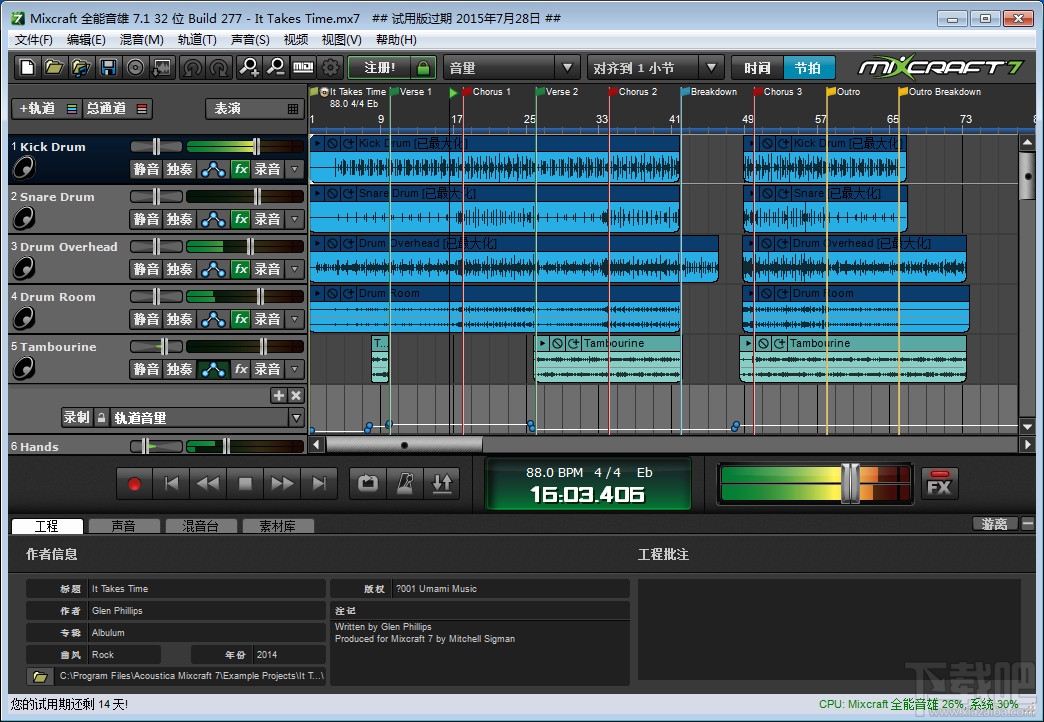Arm recording on the Drum Room track
Image resolution: width=1044 pixels, height=722 pixels.
(267, 319)
